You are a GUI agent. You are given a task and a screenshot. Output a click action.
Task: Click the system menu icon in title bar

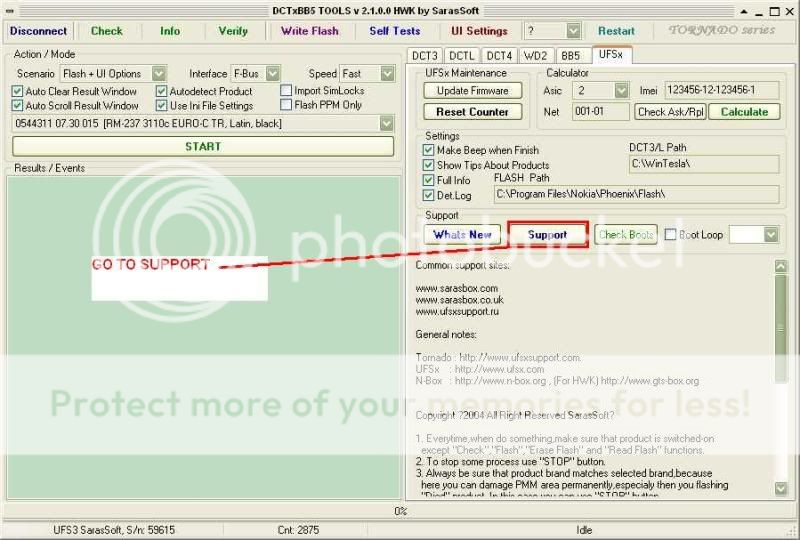click(x=9, y=11)
